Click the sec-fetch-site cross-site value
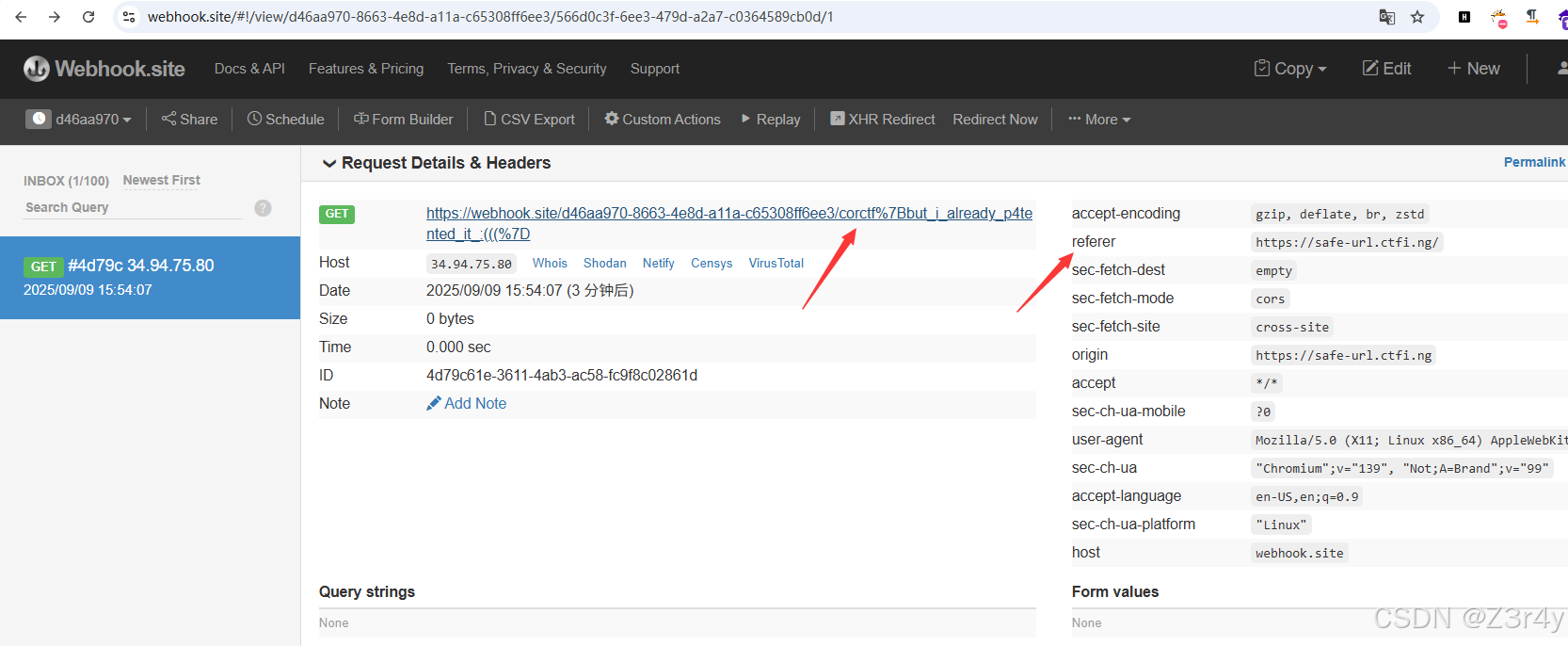 (x=1292, y=327)
